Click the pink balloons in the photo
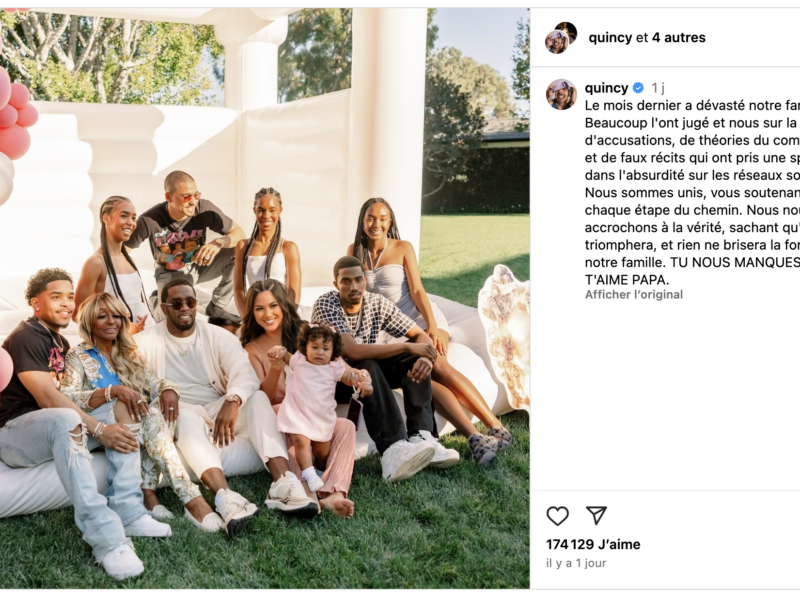This screenshot has width=800, height=600. click(x=16, y=115)
